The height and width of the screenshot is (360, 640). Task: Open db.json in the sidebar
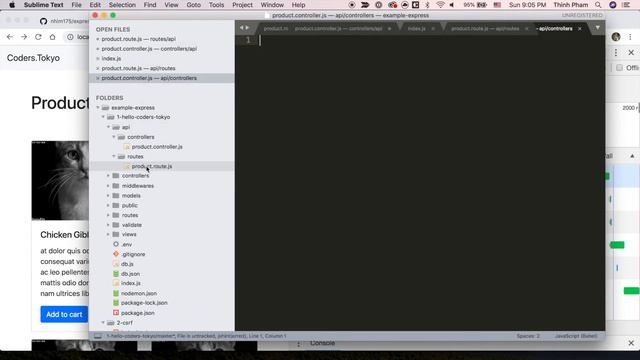tap(130, 274)
